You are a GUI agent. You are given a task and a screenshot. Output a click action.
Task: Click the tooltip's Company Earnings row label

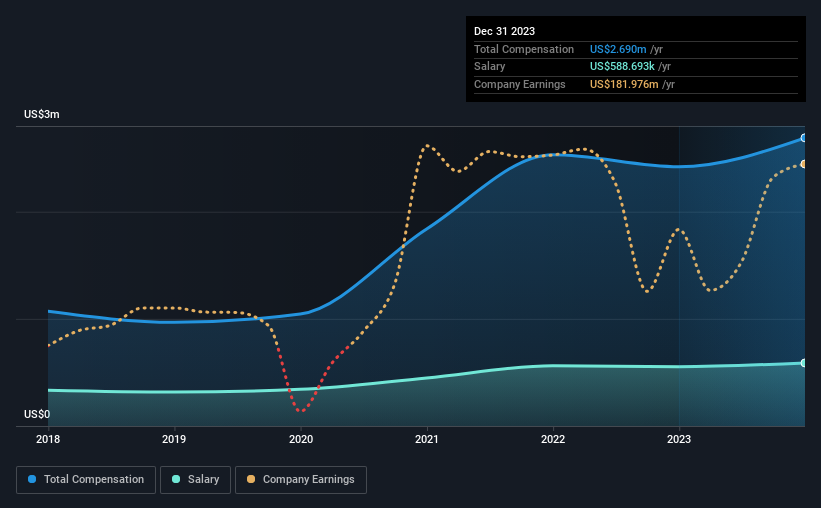(x=519, y=84)
